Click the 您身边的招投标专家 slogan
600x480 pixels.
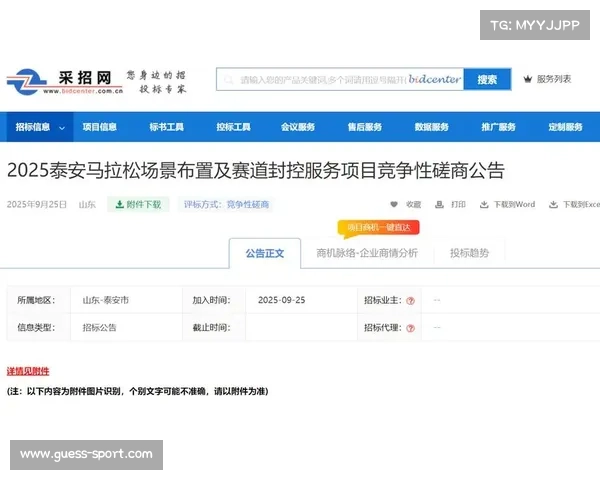point(157,82)
